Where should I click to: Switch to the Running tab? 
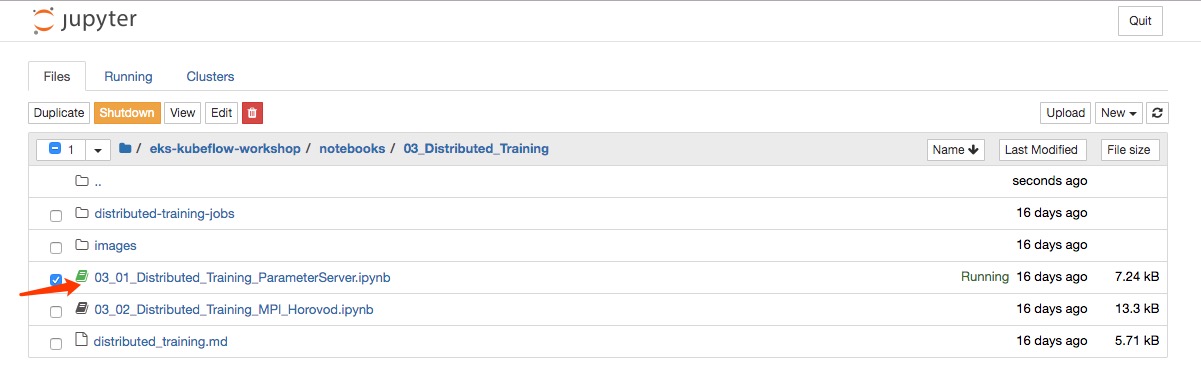coord(128,76)
